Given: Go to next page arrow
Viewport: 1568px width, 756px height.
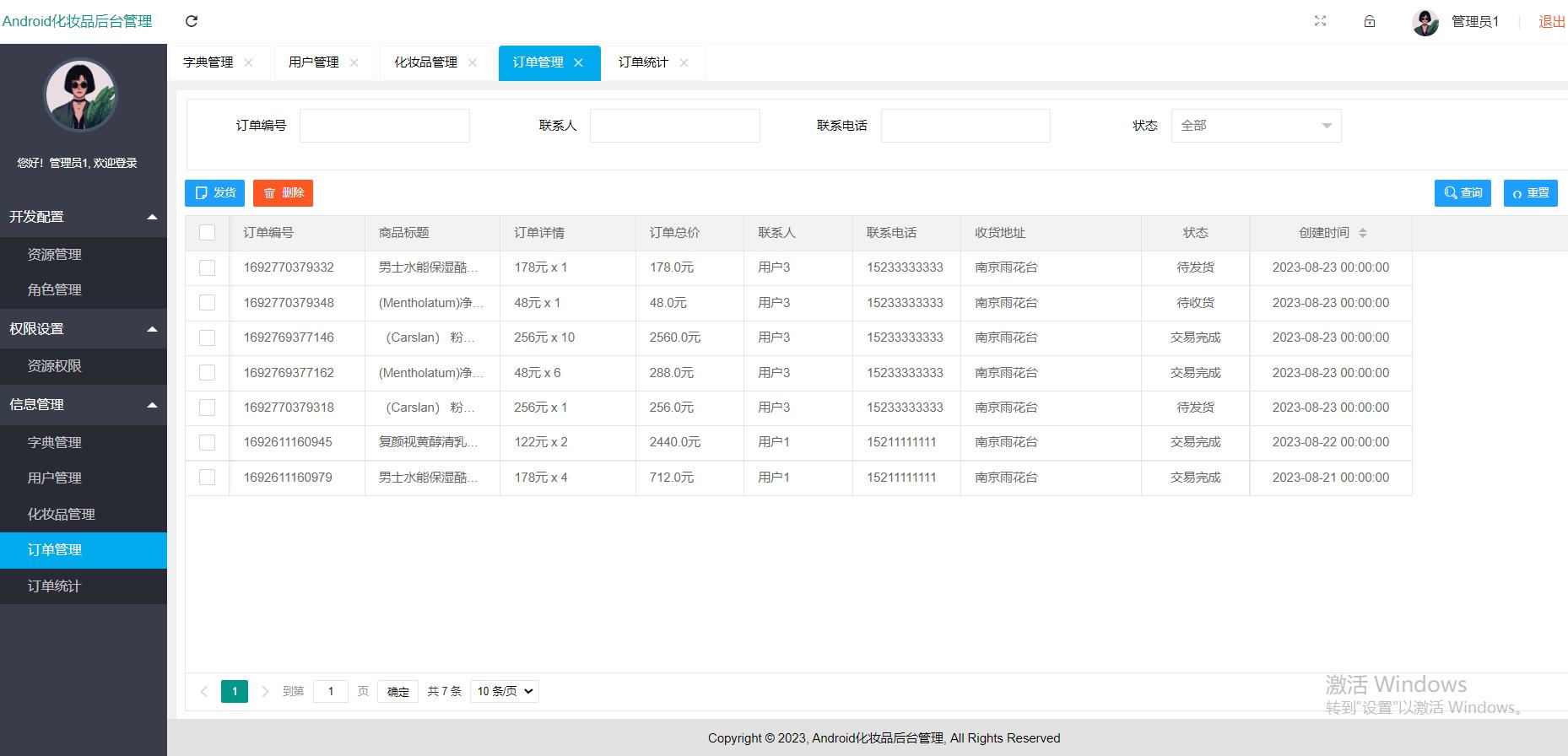Looking at the screenshot, I should (x=265, y=692).
